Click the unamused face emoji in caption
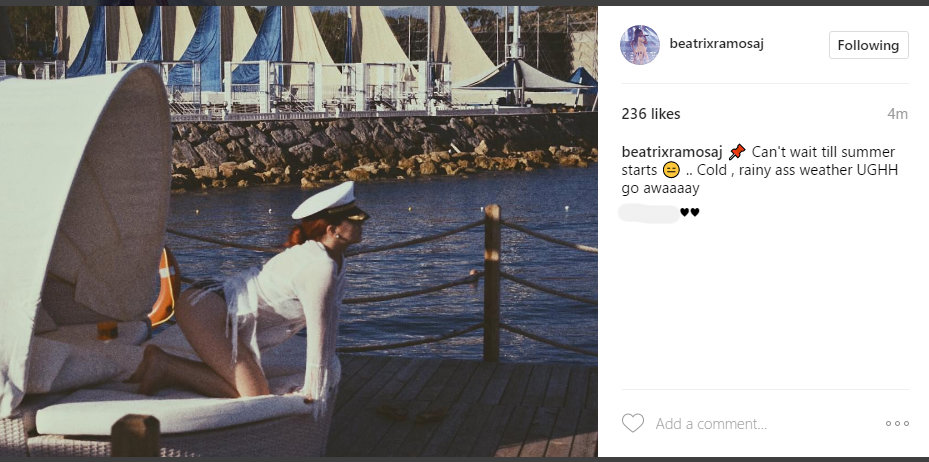 pyautogui.click(x=672, y=170)
